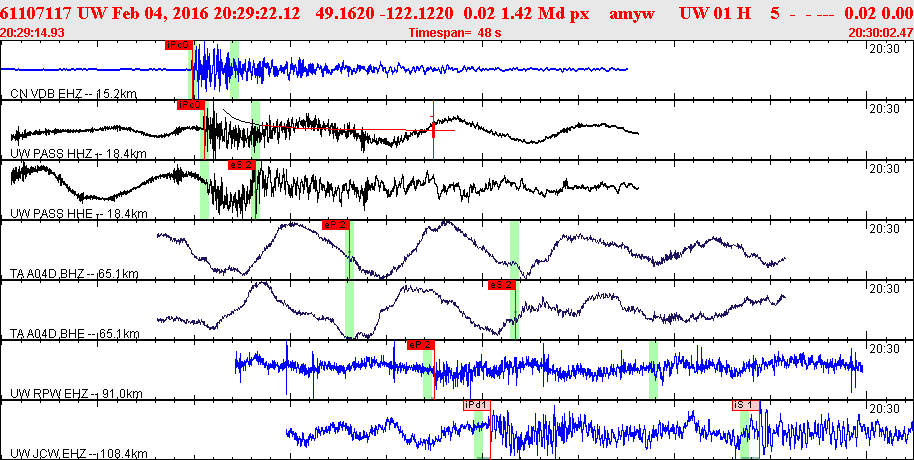Click the red coda cross marker on PASS HHZ
This screenshot has height=460, width=914.
(433, 129)
